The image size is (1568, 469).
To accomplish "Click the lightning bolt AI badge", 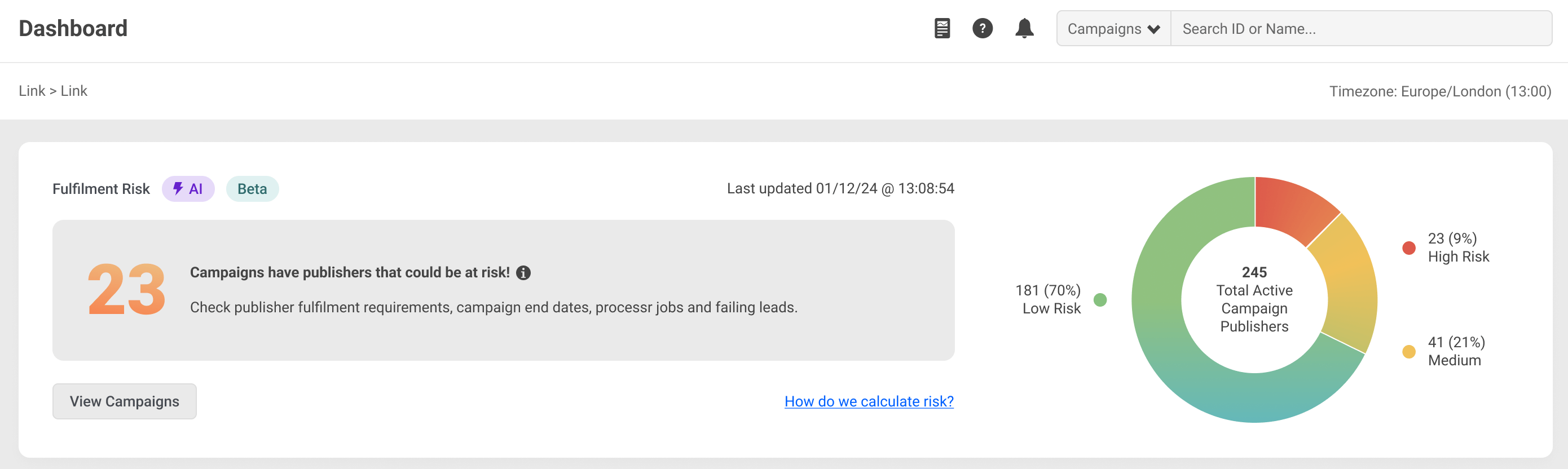I will (188, 189).
